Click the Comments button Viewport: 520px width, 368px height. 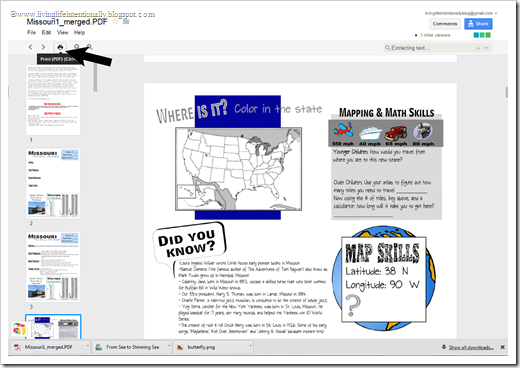[x=445, y=24]
